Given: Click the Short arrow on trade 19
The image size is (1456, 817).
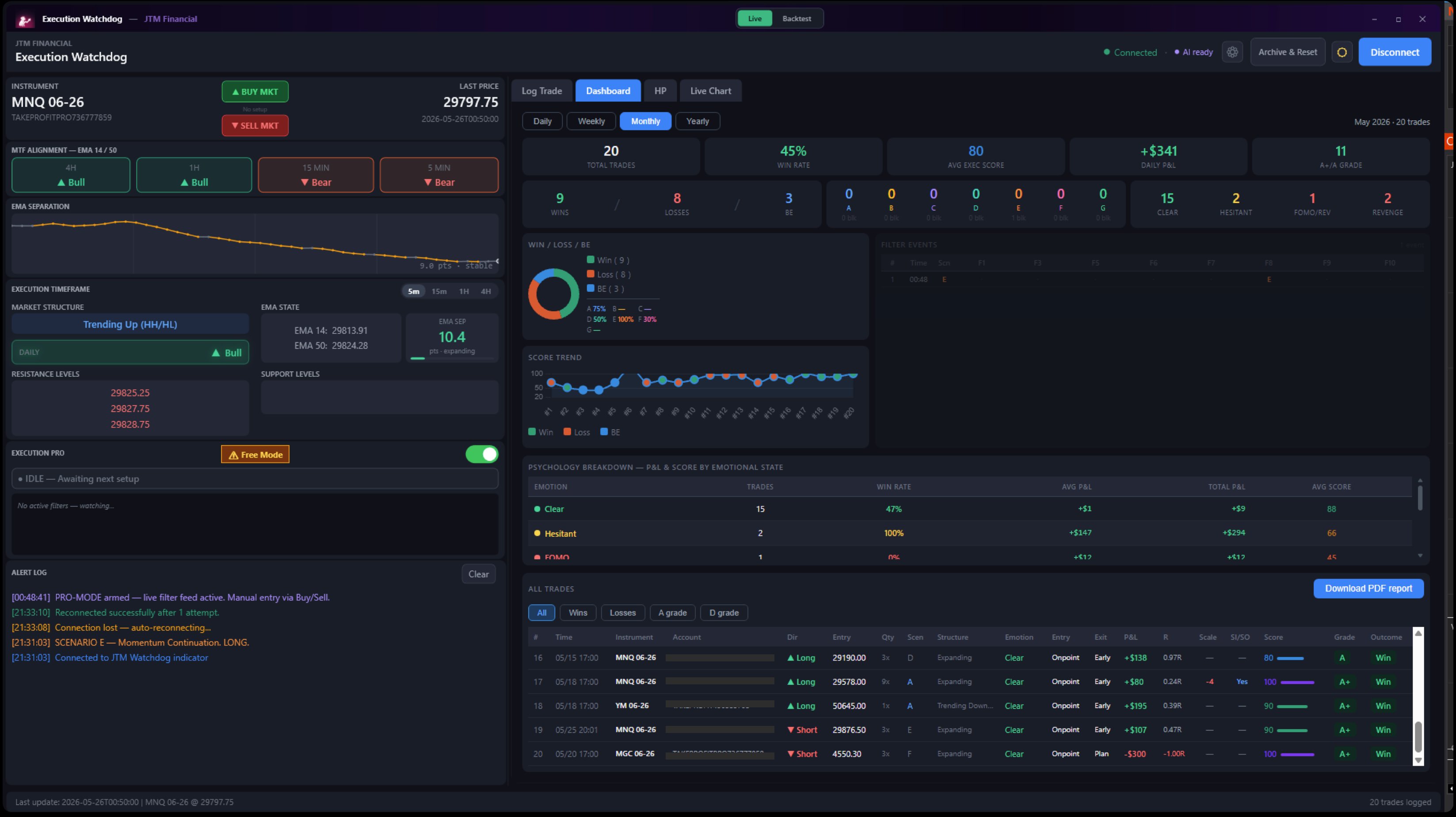Looking at the screenshot, I should coord(791,730).
